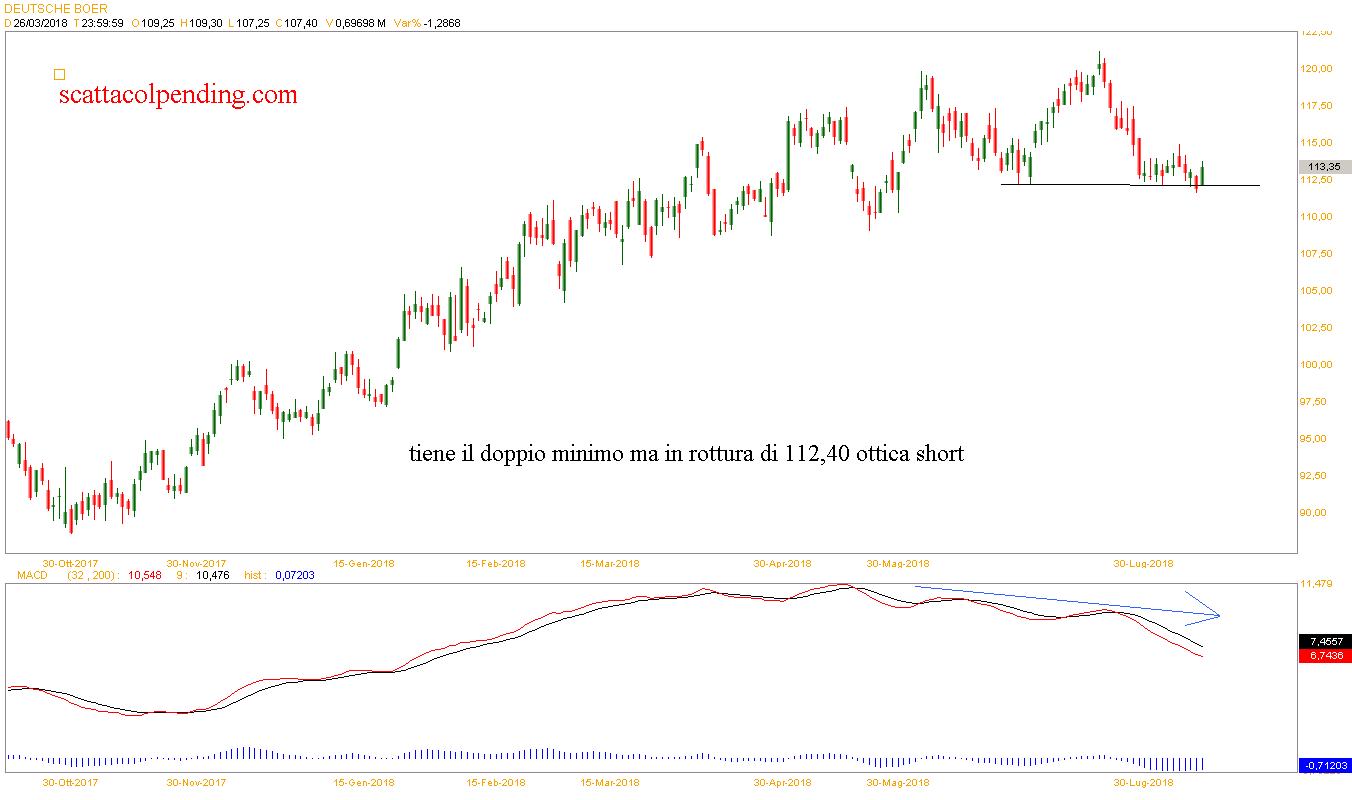Screen dimensions: 1352x800
Task: Click the 15-Gen-2018 label below the MACD panel
Action: point(363,782)
